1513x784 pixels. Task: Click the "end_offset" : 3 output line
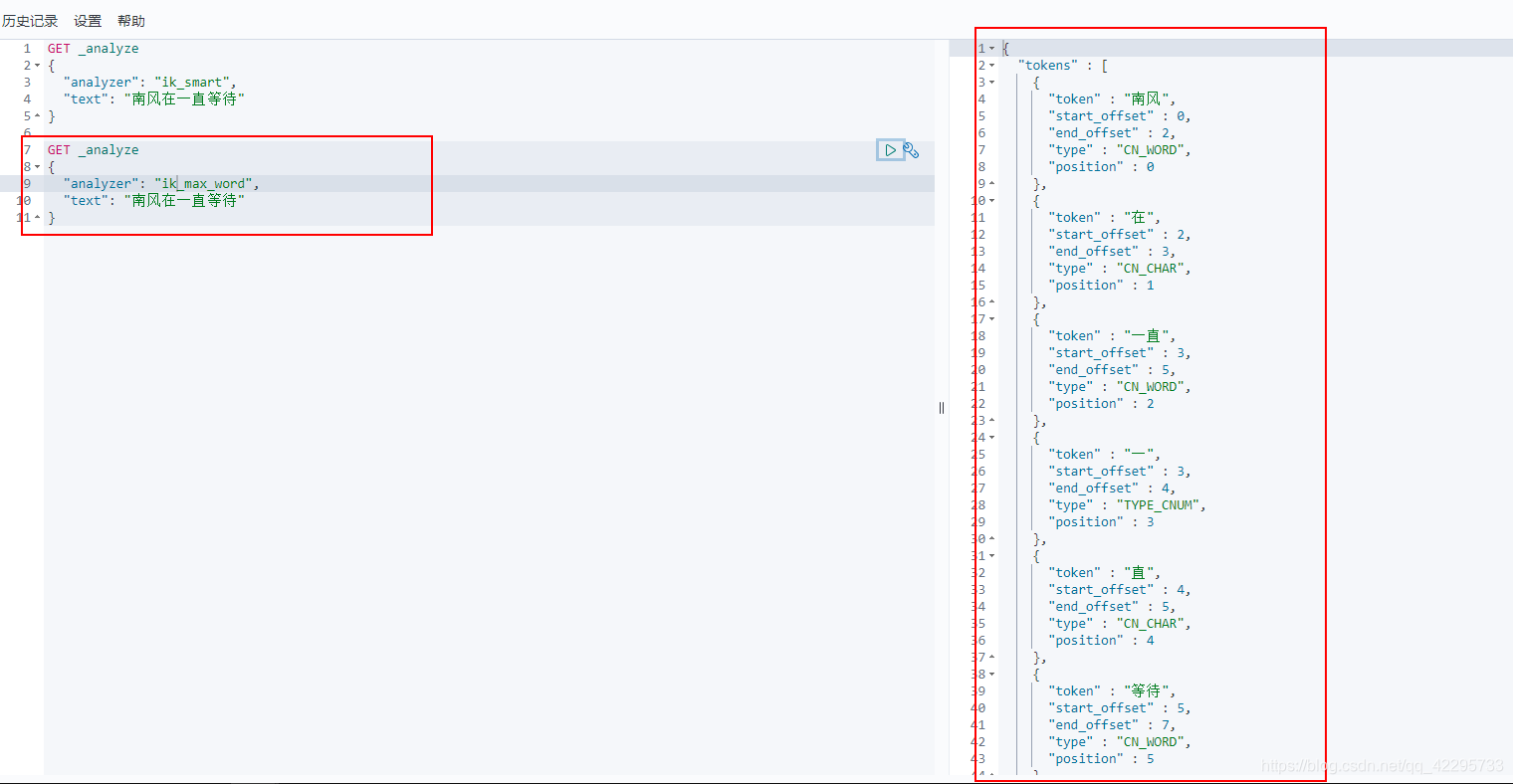1112,252
